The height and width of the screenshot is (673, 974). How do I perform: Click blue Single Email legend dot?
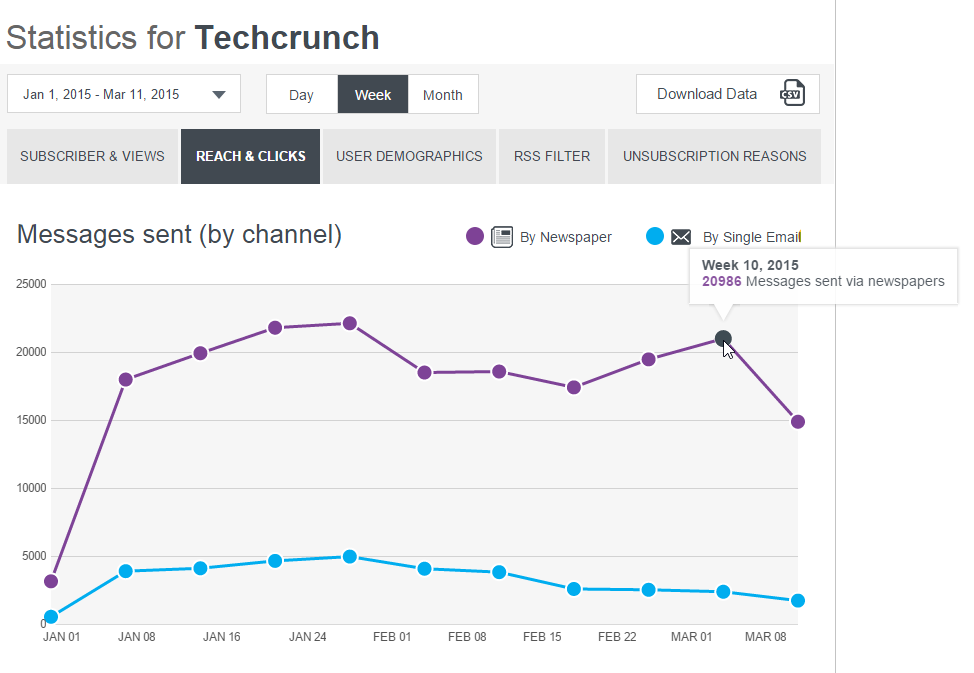[x=655, y=236]
